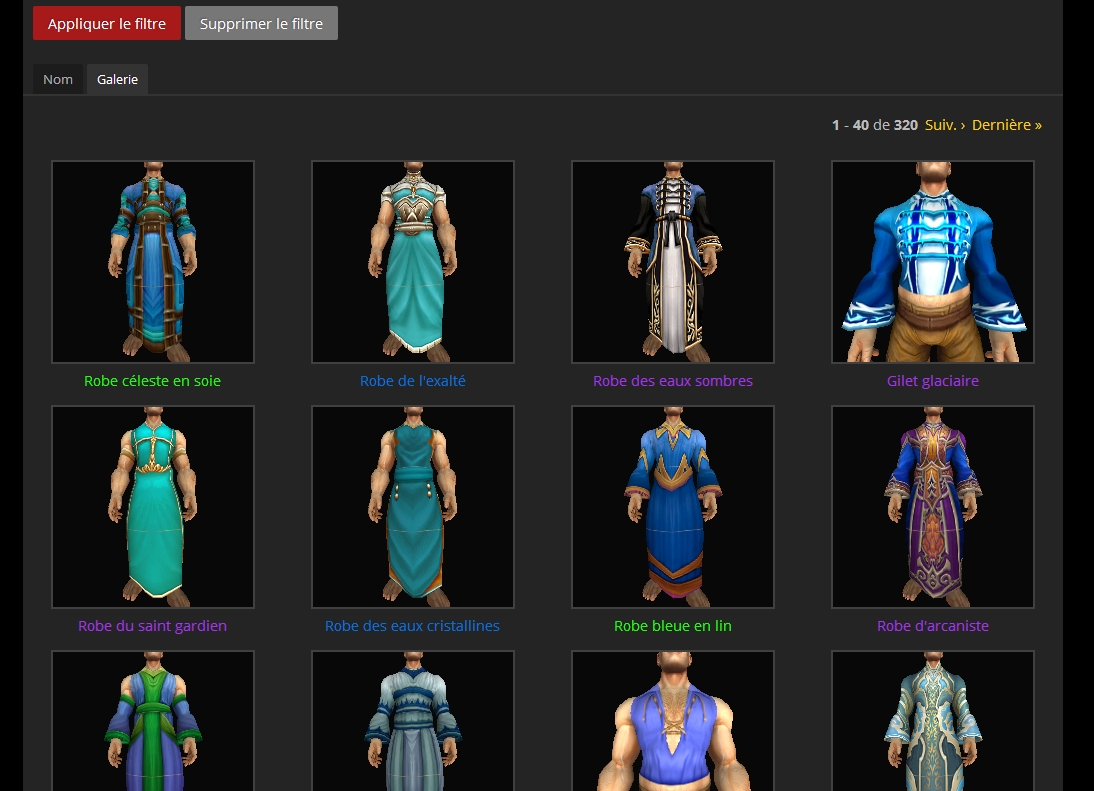The width and height of the screenshot is (1094, 791).
Task: Open the Robe d'arcaniste thumbnail image
Action: pyautogui.click(x=933, y=506)
